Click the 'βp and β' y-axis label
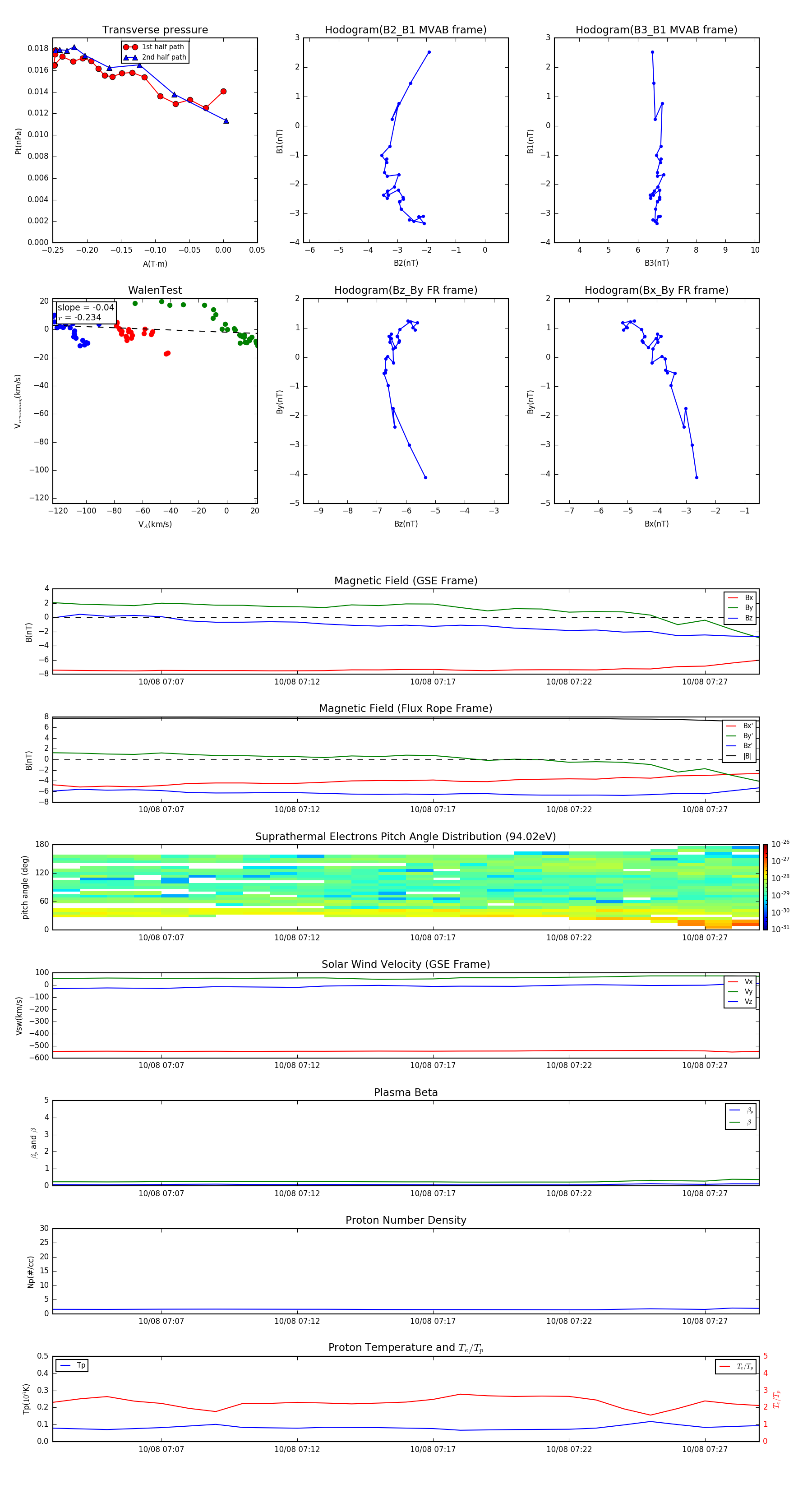The height and width of the screenshot is (1489, 812). click(x=33, y=1143)
